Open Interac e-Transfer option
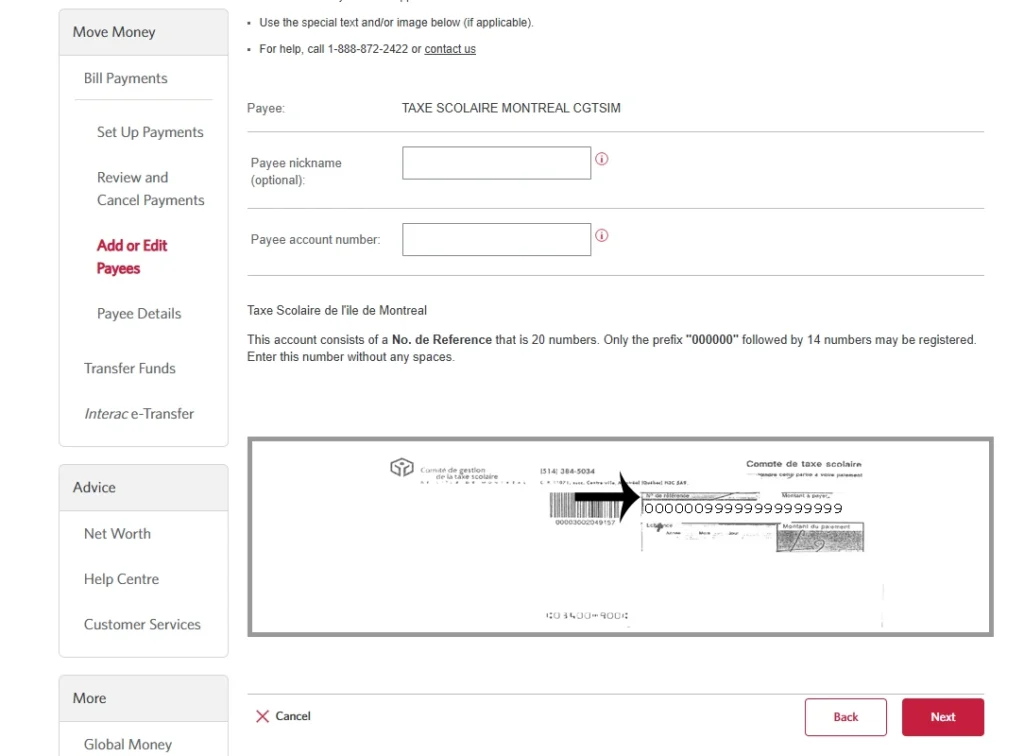 139,413
